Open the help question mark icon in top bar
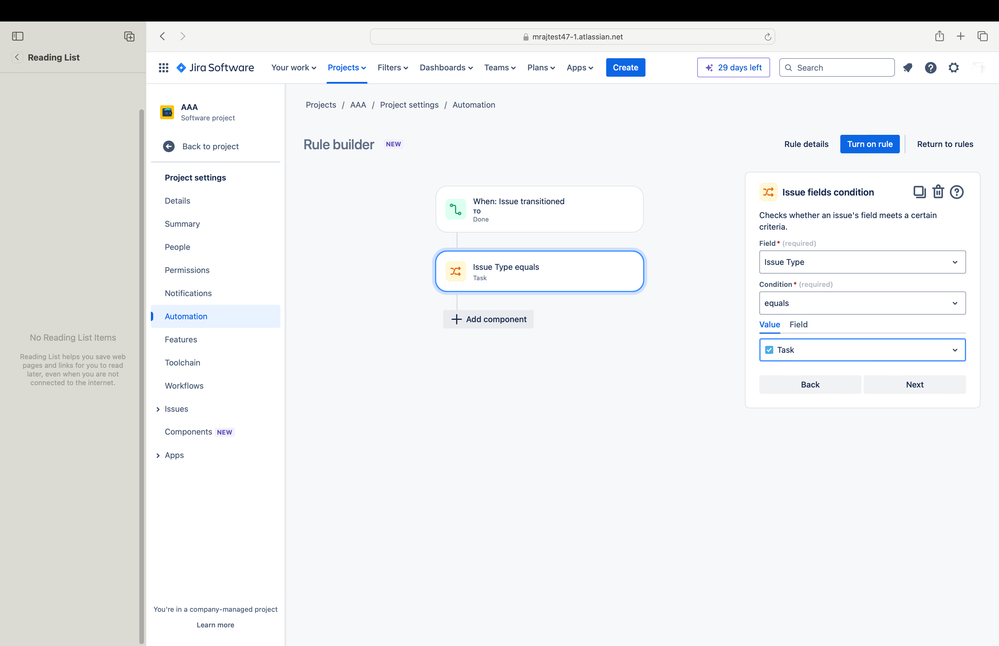The height and width of the screenshot is (646, 999). (x=931, y=68)
